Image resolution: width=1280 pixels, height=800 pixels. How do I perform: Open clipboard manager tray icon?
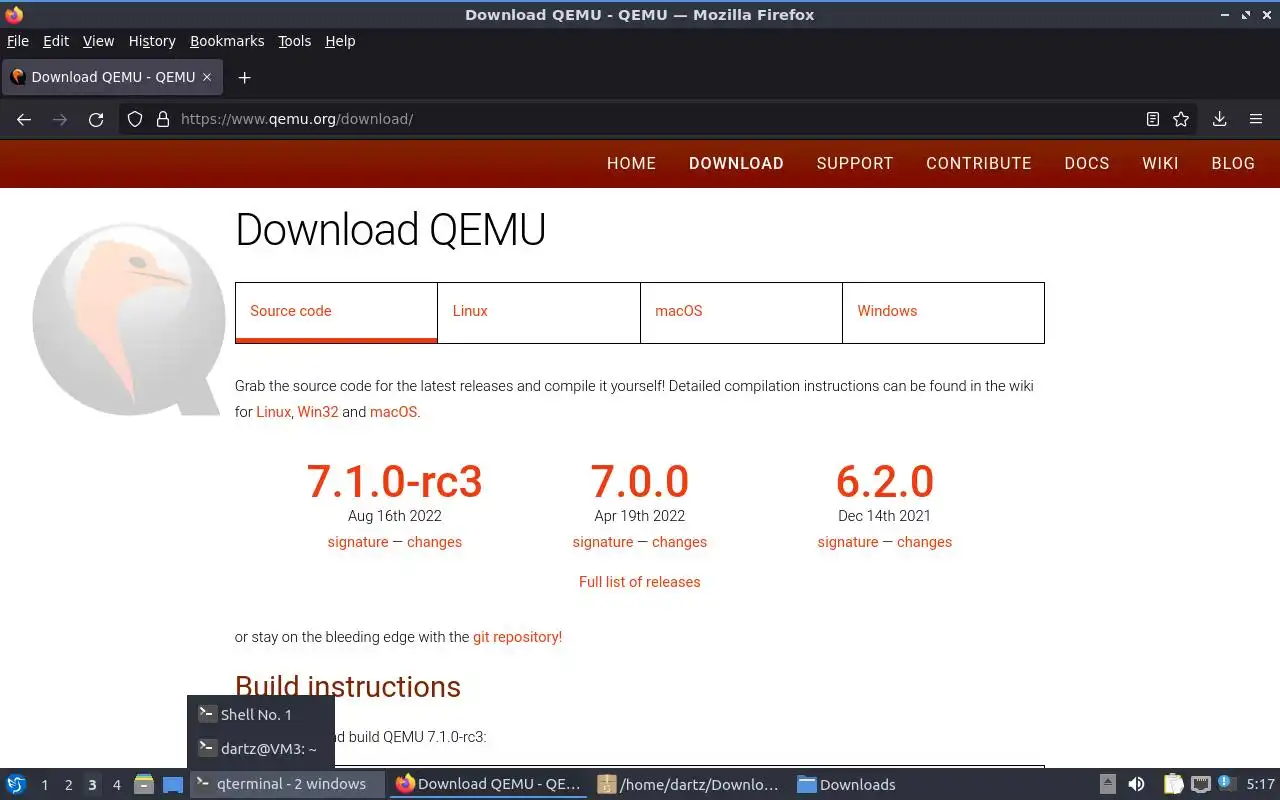click(x=1174, y=784)
